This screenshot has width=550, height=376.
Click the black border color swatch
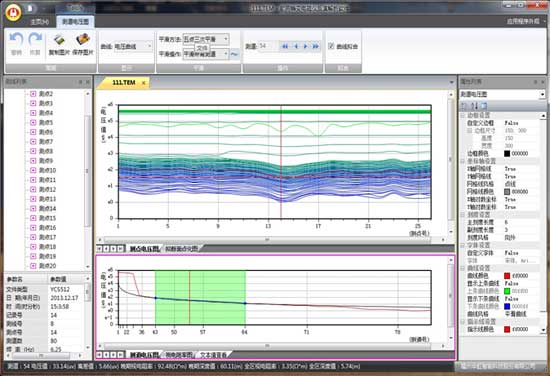[507, 153]
